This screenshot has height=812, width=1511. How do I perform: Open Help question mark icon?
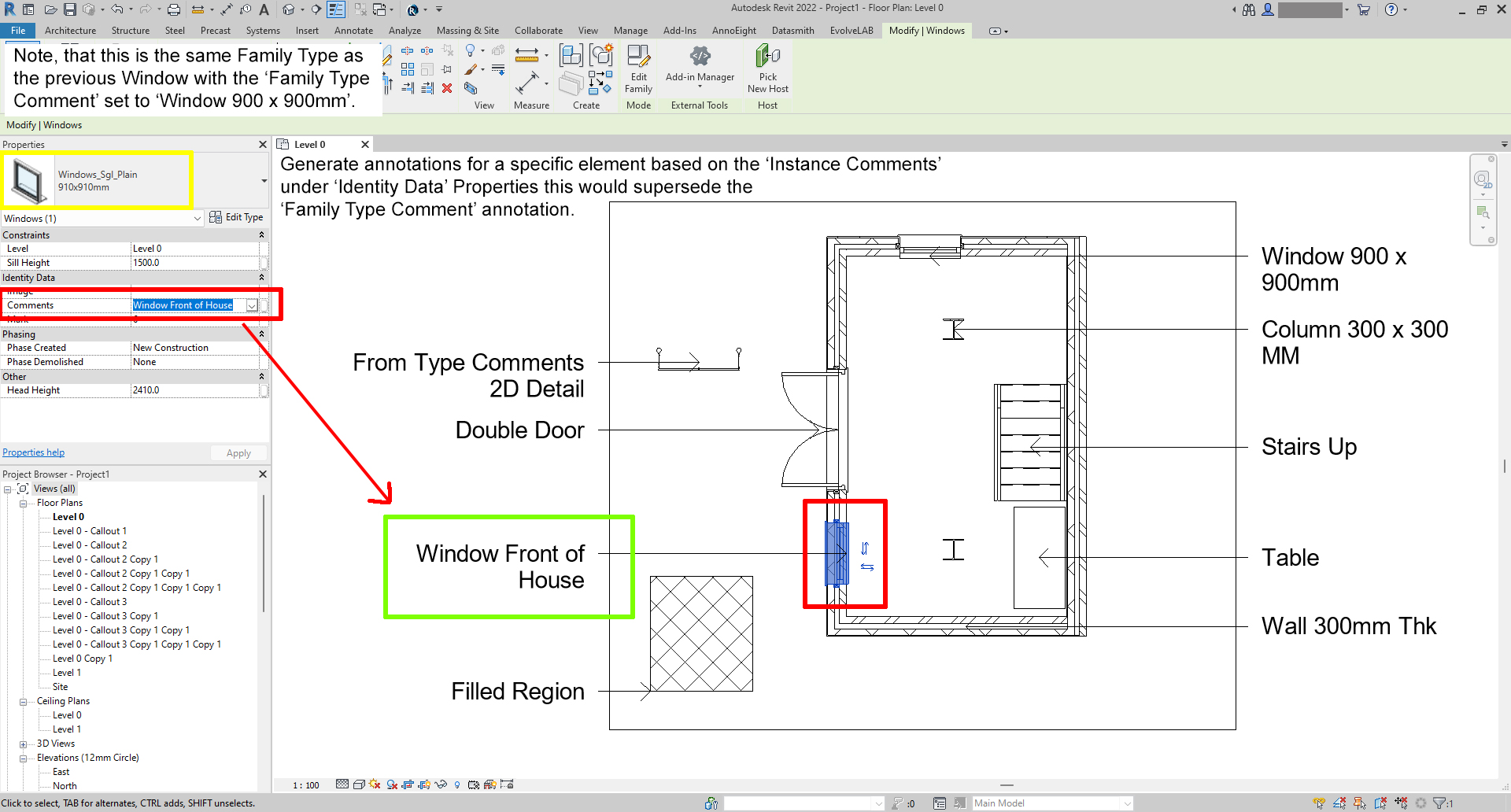[x=1391, y=9]
